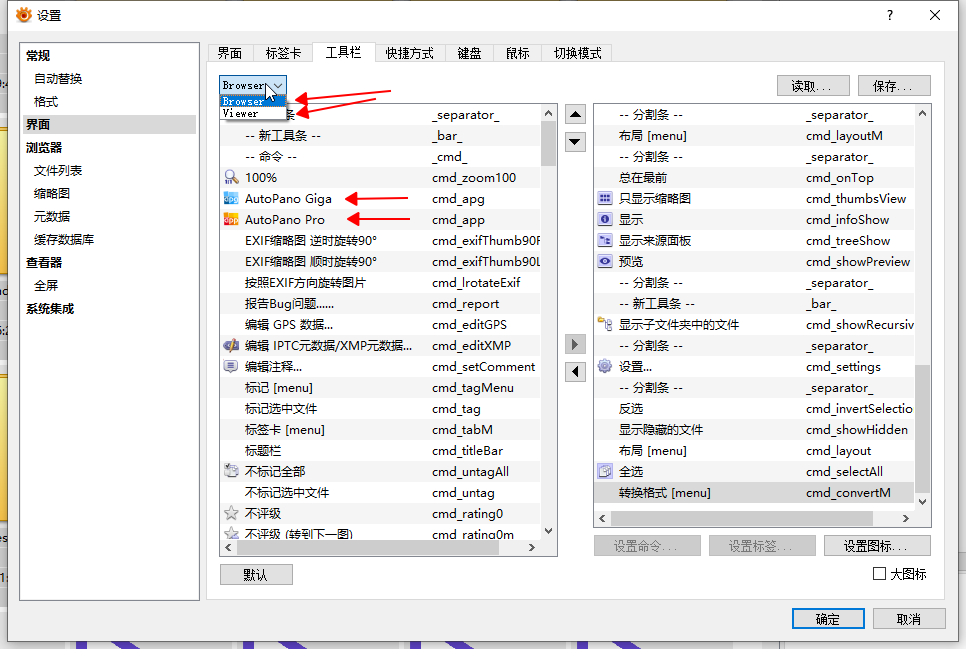
Task: Click the 显示 info icon
Action: point(605,219)
